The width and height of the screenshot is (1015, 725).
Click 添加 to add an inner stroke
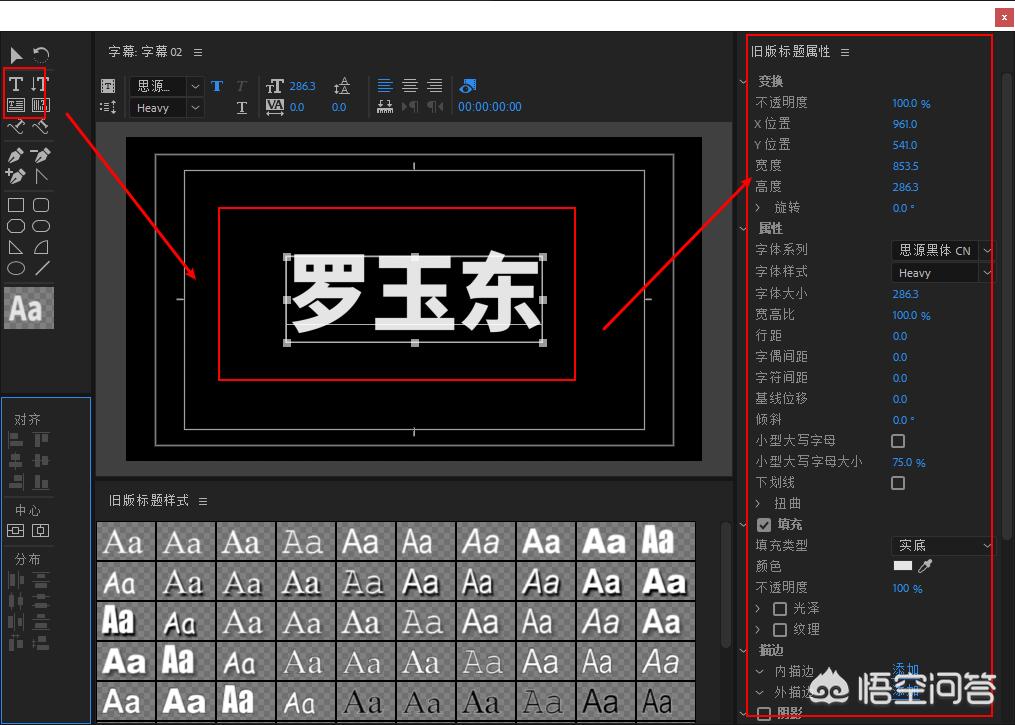903,670
